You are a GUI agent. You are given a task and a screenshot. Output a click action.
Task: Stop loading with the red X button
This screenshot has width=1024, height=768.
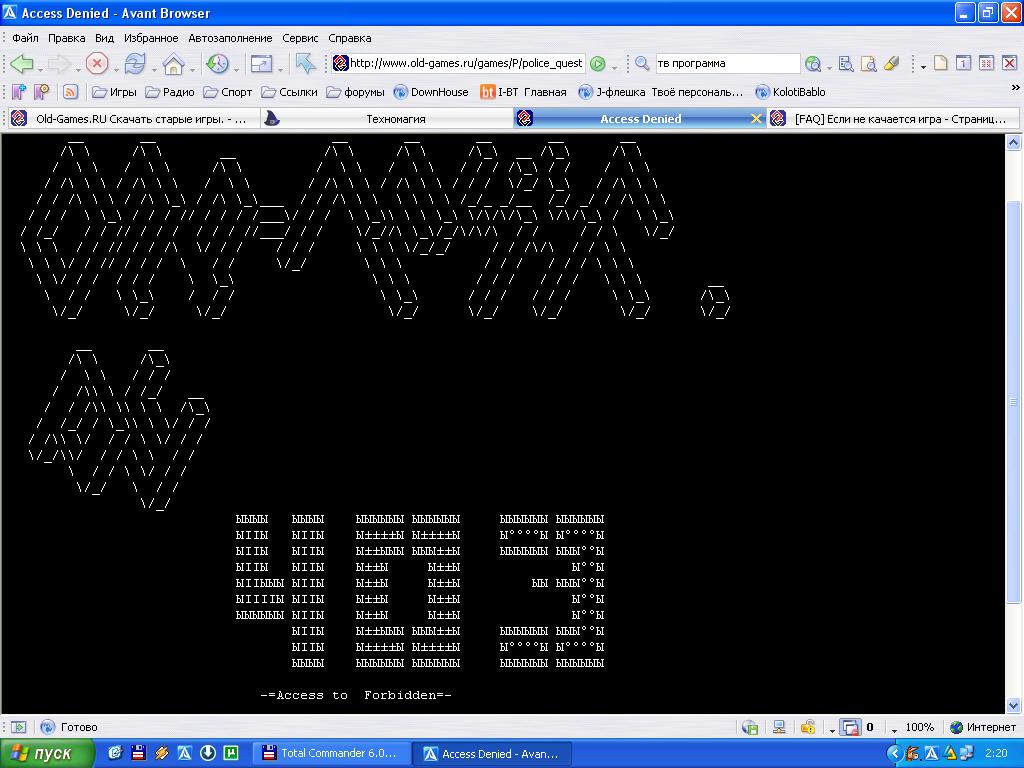[x=97, y=63]
